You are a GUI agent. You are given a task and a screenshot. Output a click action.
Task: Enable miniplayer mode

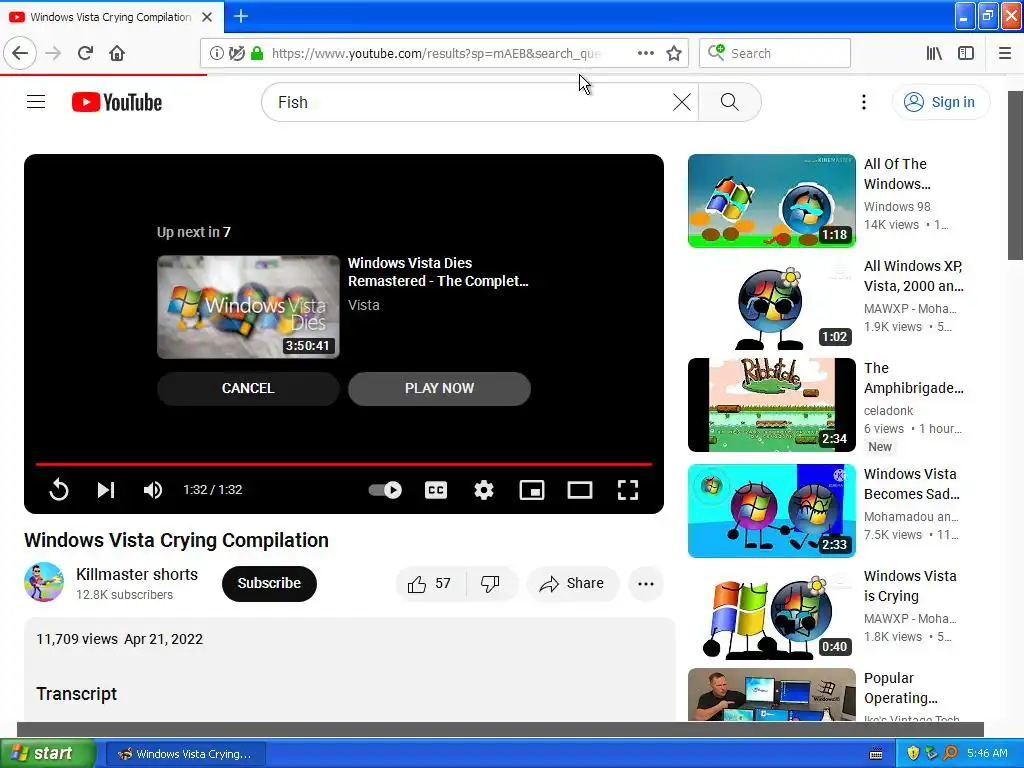pos(532,490)
